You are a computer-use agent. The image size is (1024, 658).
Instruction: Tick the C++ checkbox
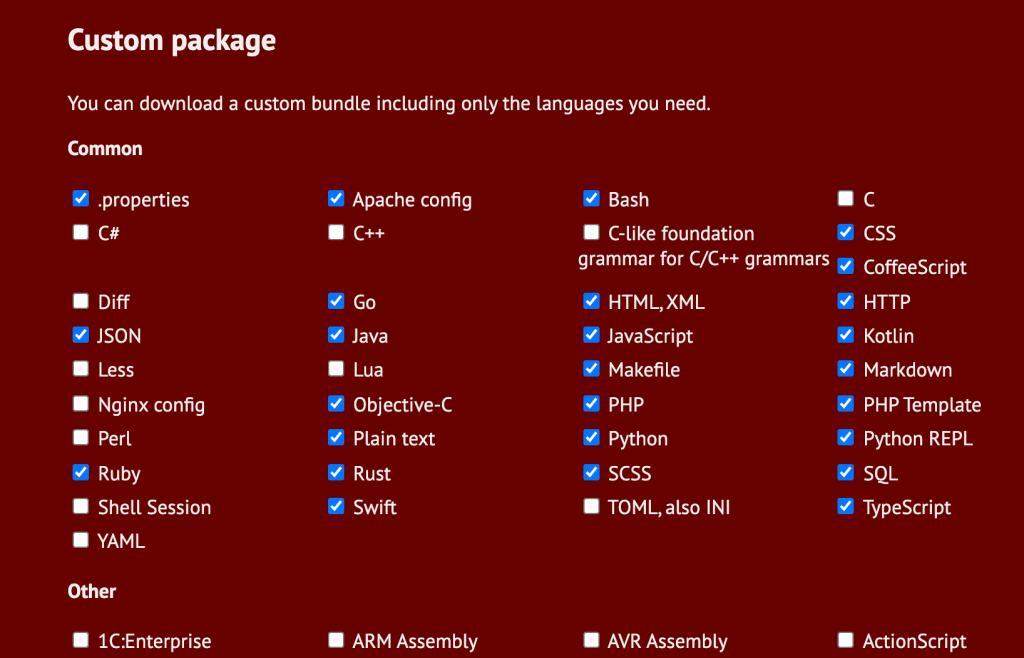[336, 233]
